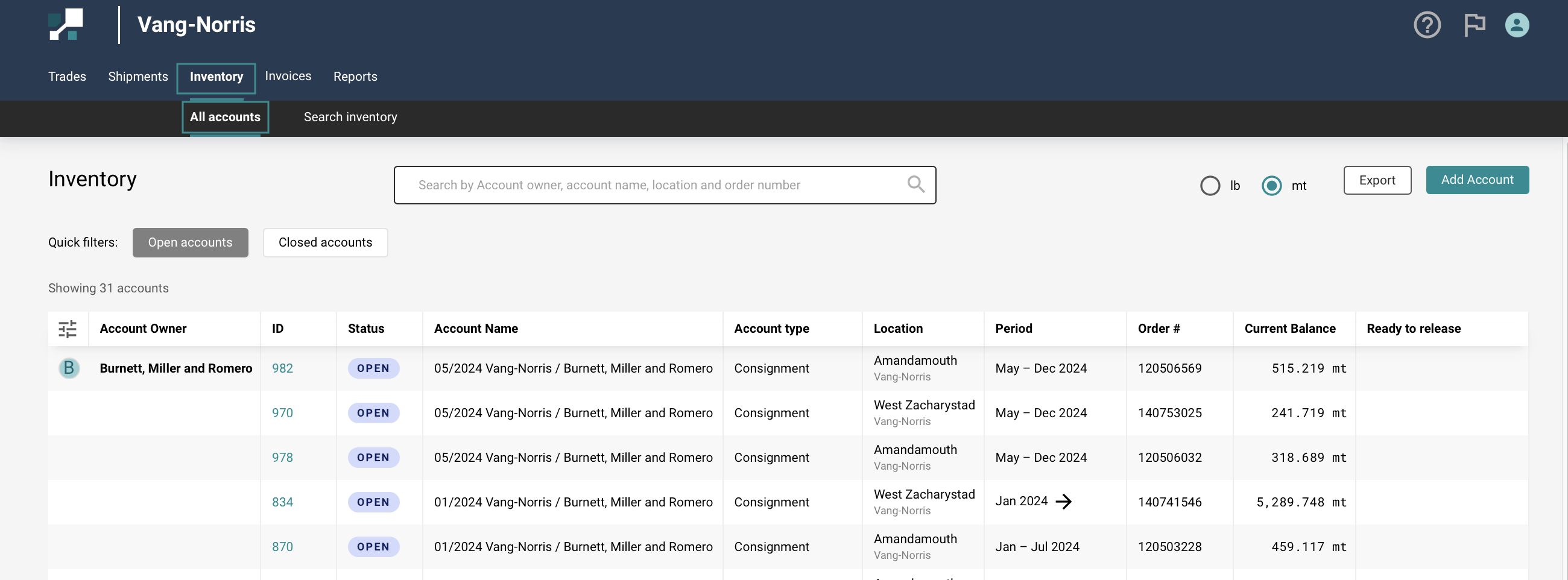Toggle the Closed accounts quick filter
The width and height of the screenshot is (1568, 580).
(x=325, y=242)
